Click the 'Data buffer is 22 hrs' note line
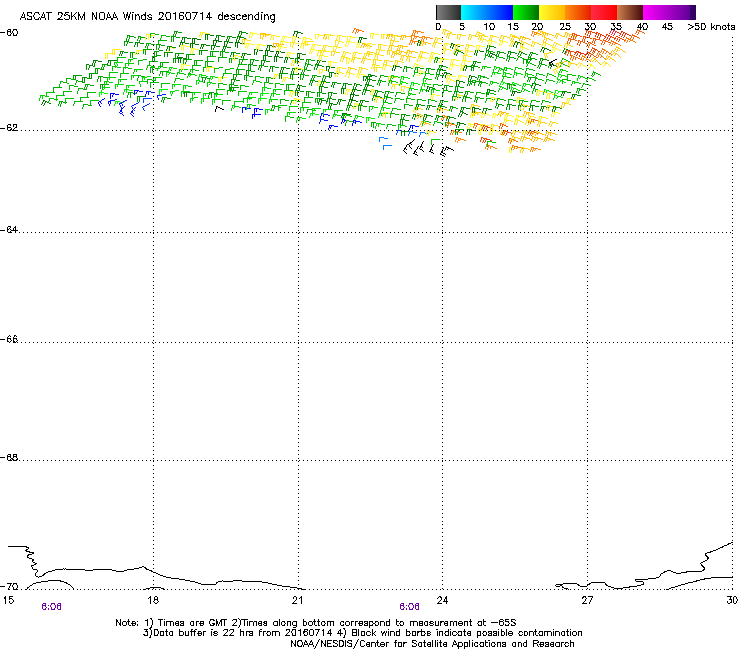Screen dimensions: 740x650 pyautogui.click(x=362, y=633)
